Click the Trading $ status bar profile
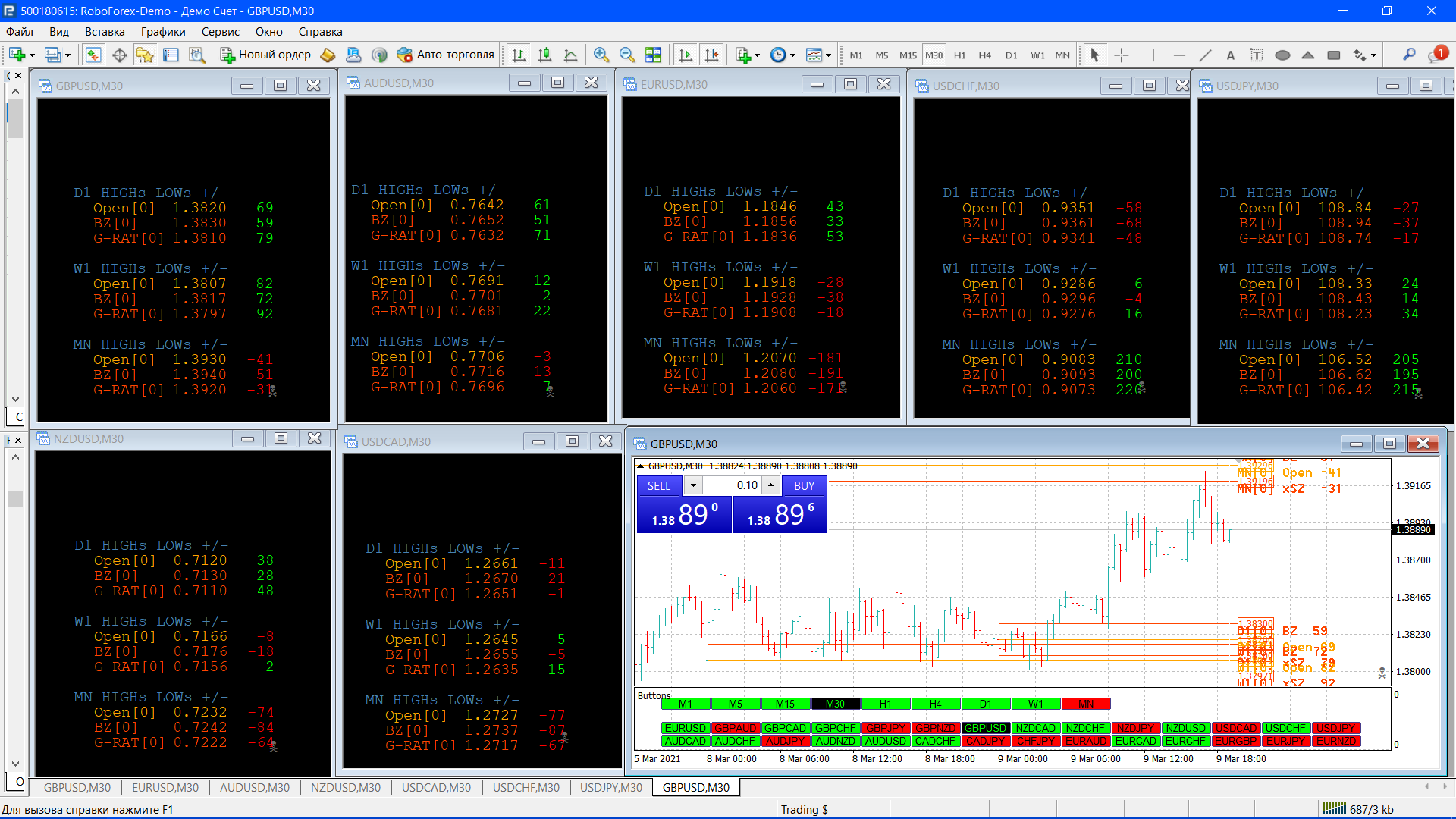This screenshot has height=819, width=1456. 805,810
